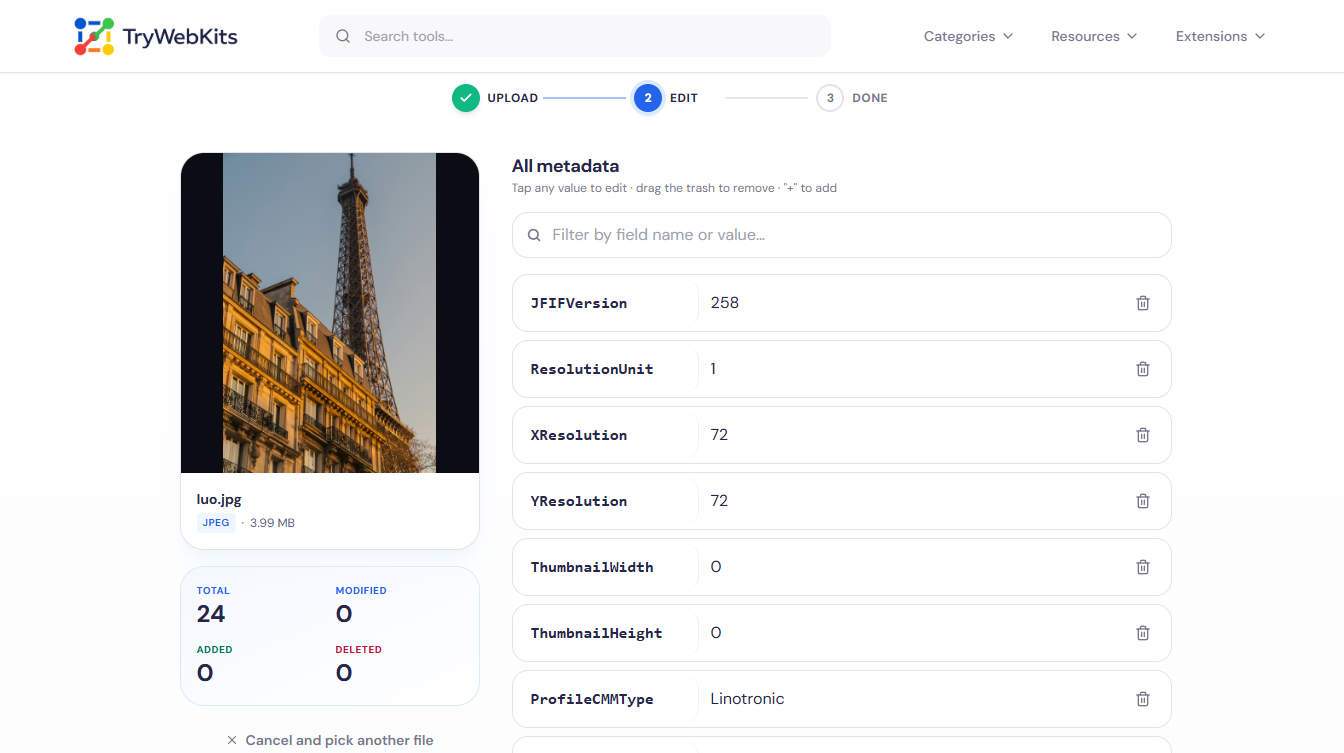Screen dimensions: 1344x753
Task: Click the Eiffel Tower image preview
Action: 330,313
